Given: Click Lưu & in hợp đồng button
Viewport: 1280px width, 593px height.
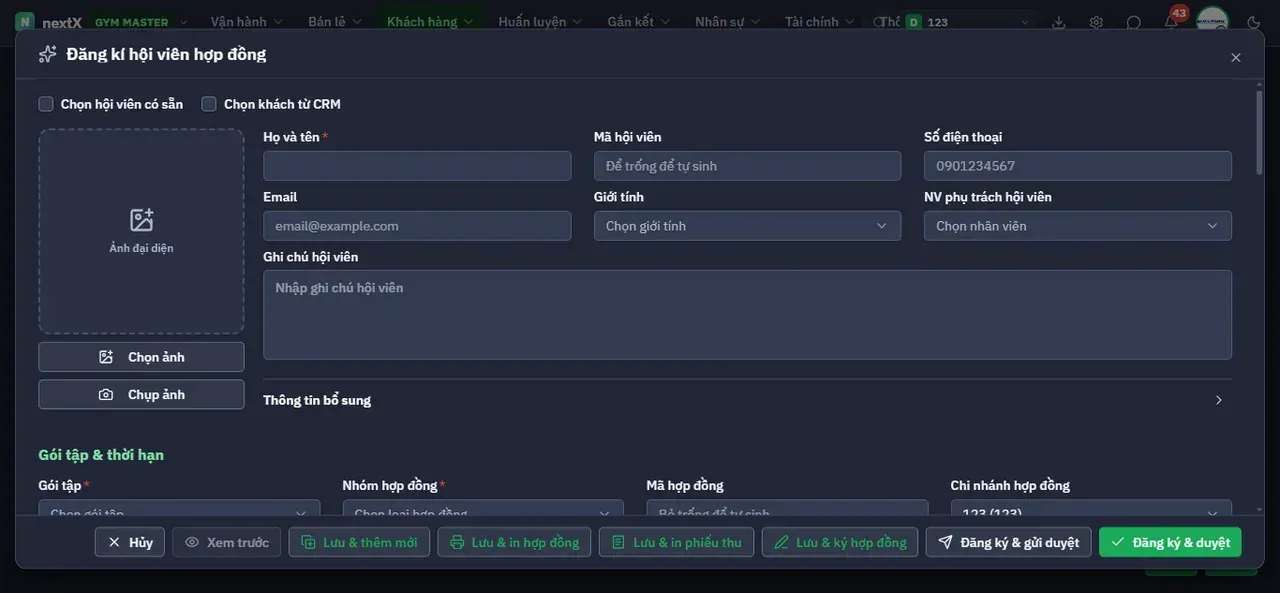Looking at the screenshot, I should tap(514, 542).
